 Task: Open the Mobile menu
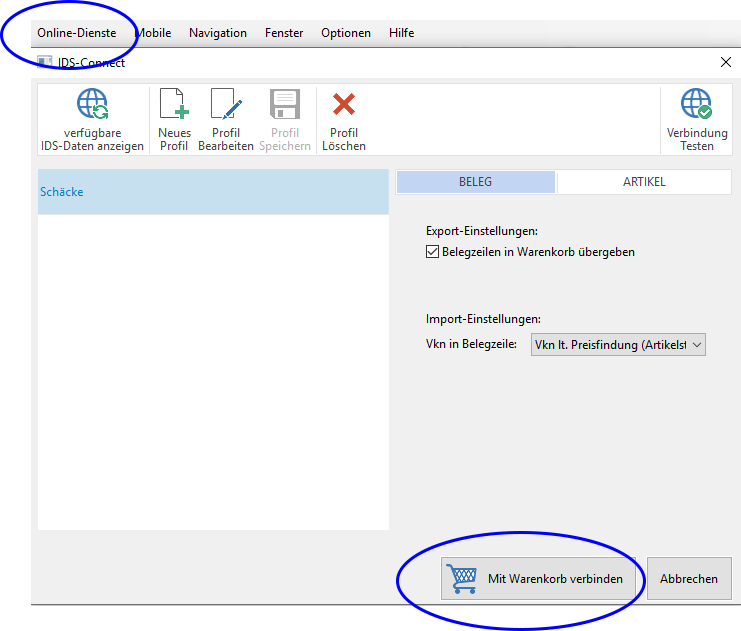coord(153,33)
